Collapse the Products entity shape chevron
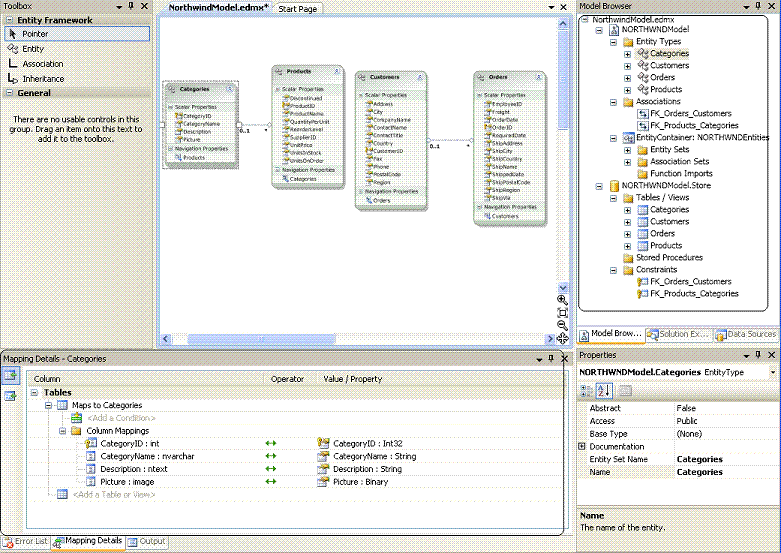Viewport: 781px width, 553px height. [337, 71]
